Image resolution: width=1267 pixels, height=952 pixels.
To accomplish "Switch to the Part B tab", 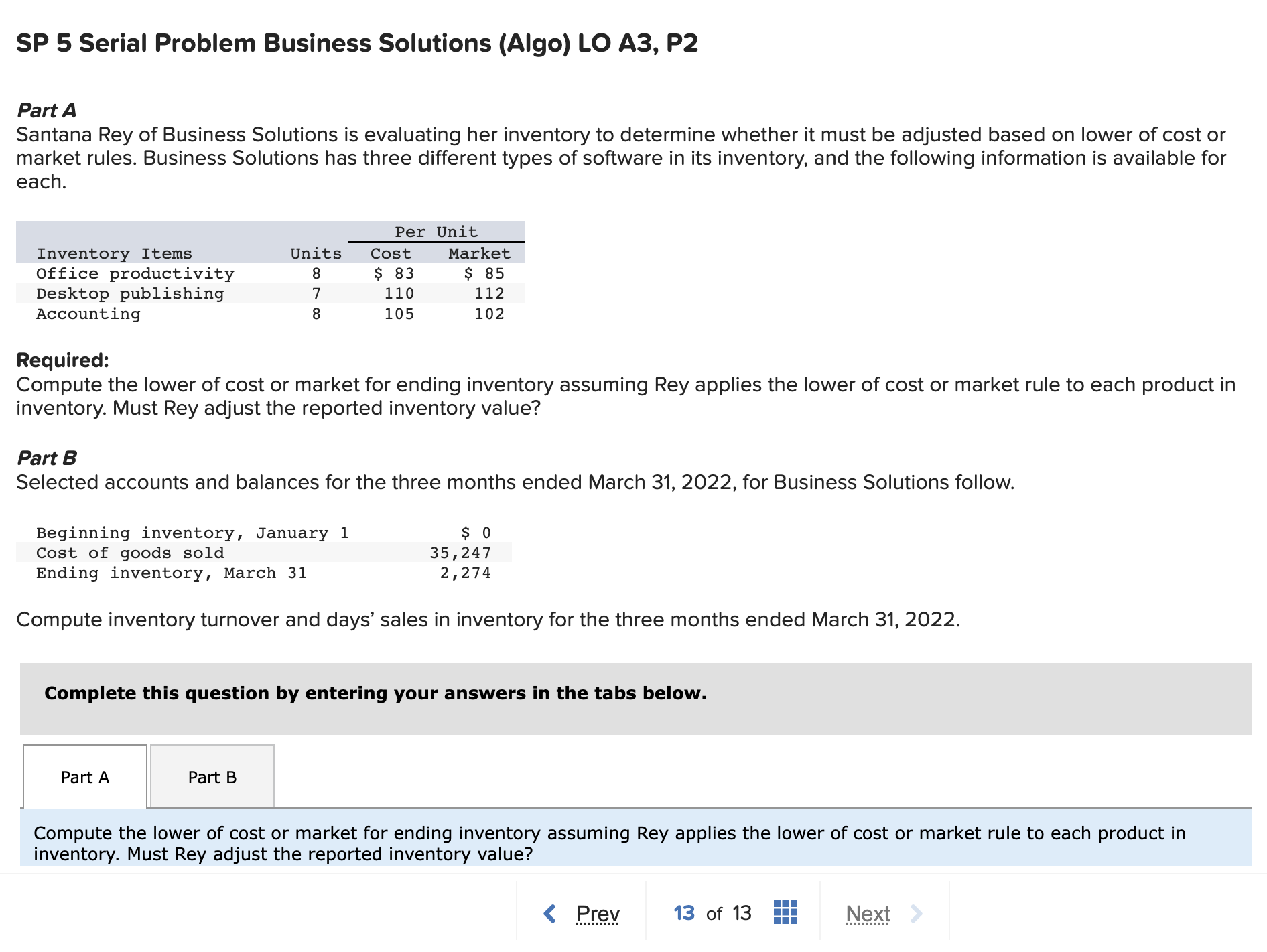I will [212, 777].
